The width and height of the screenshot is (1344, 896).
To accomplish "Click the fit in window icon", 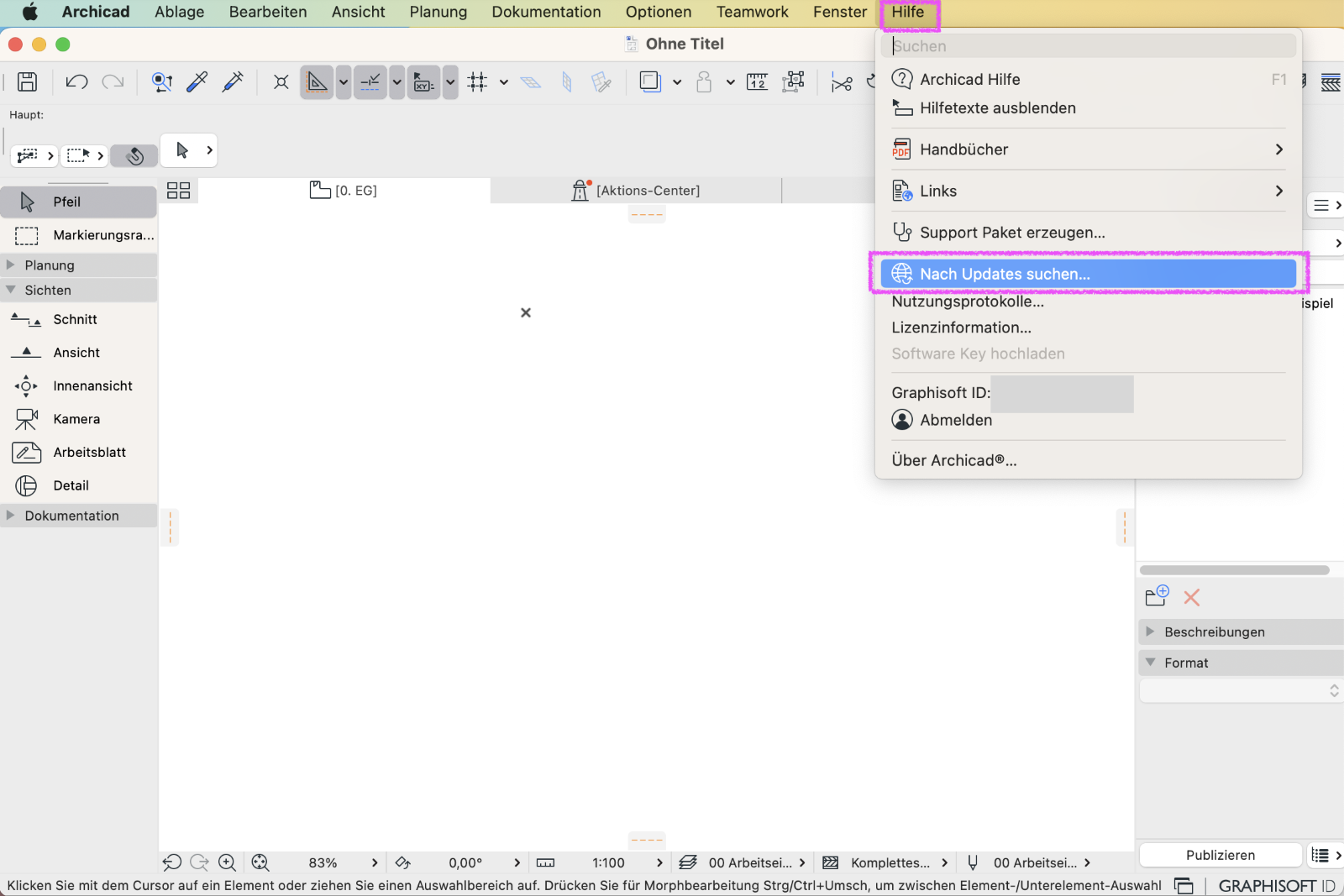I will [x=260, y=862].
